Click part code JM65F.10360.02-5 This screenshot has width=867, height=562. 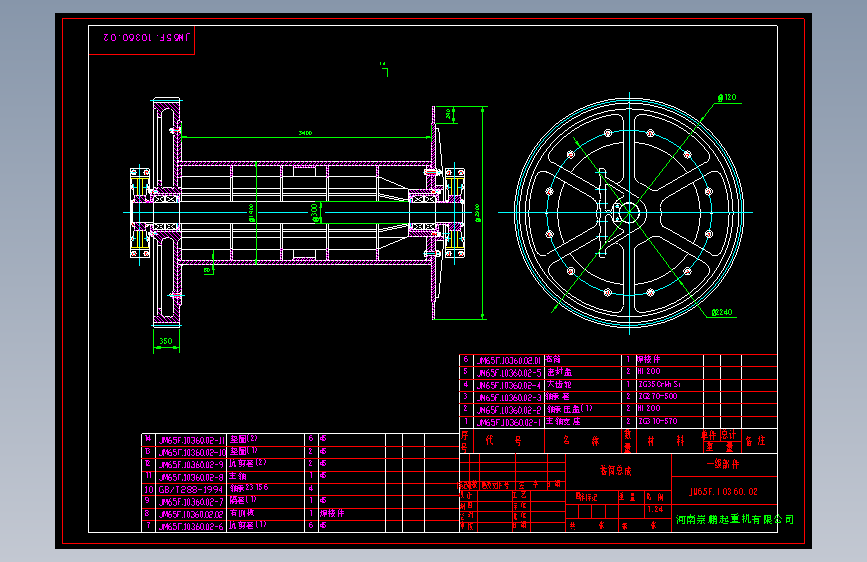[x=509, y=373]
